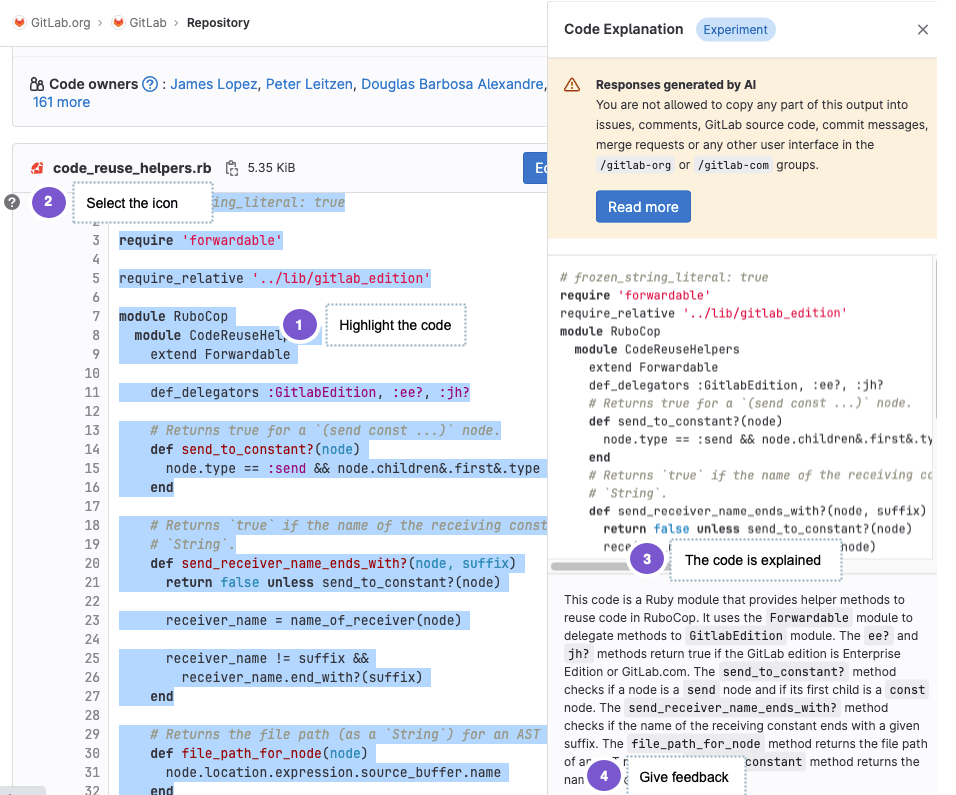Click "# frozen_string_literal: true" in explanation panel

(664, 277)
